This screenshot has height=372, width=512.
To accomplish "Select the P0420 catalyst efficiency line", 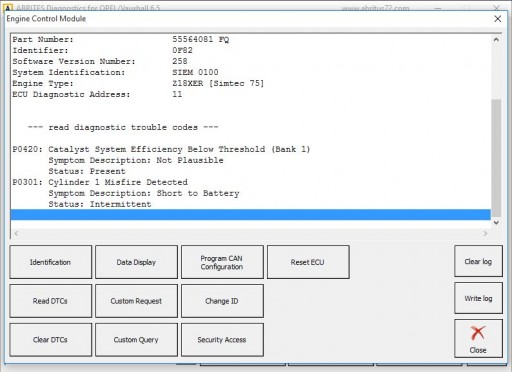I will coord(161,149).
